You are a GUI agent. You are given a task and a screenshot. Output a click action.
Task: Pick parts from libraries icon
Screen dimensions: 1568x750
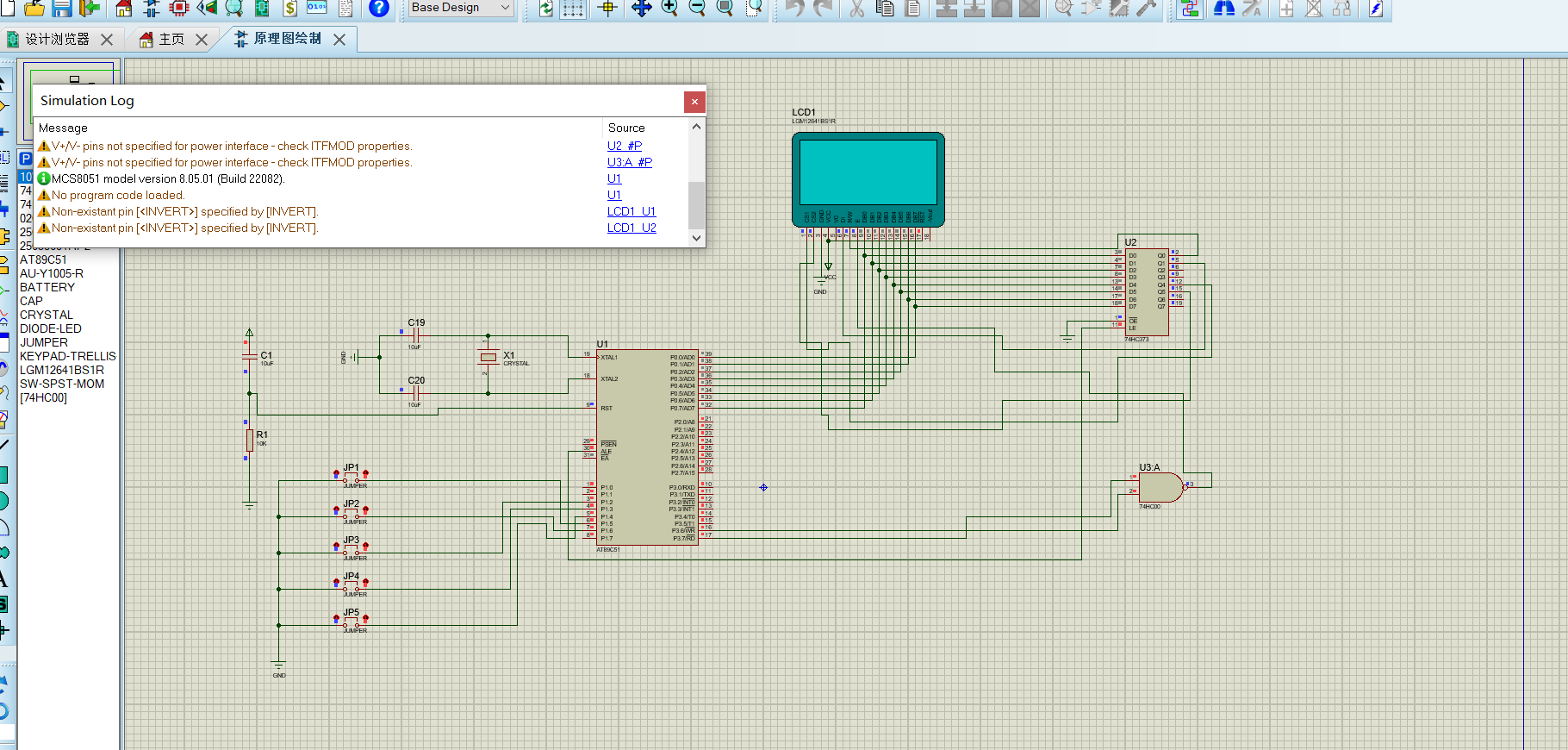[1064, 9]
